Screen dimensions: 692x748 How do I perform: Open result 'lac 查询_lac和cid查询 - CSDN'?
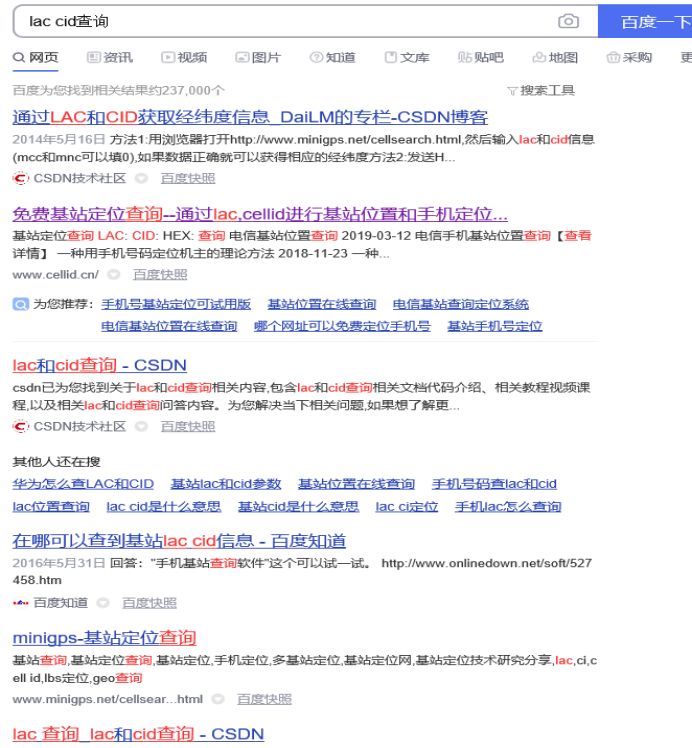click(x=138, y=734)
